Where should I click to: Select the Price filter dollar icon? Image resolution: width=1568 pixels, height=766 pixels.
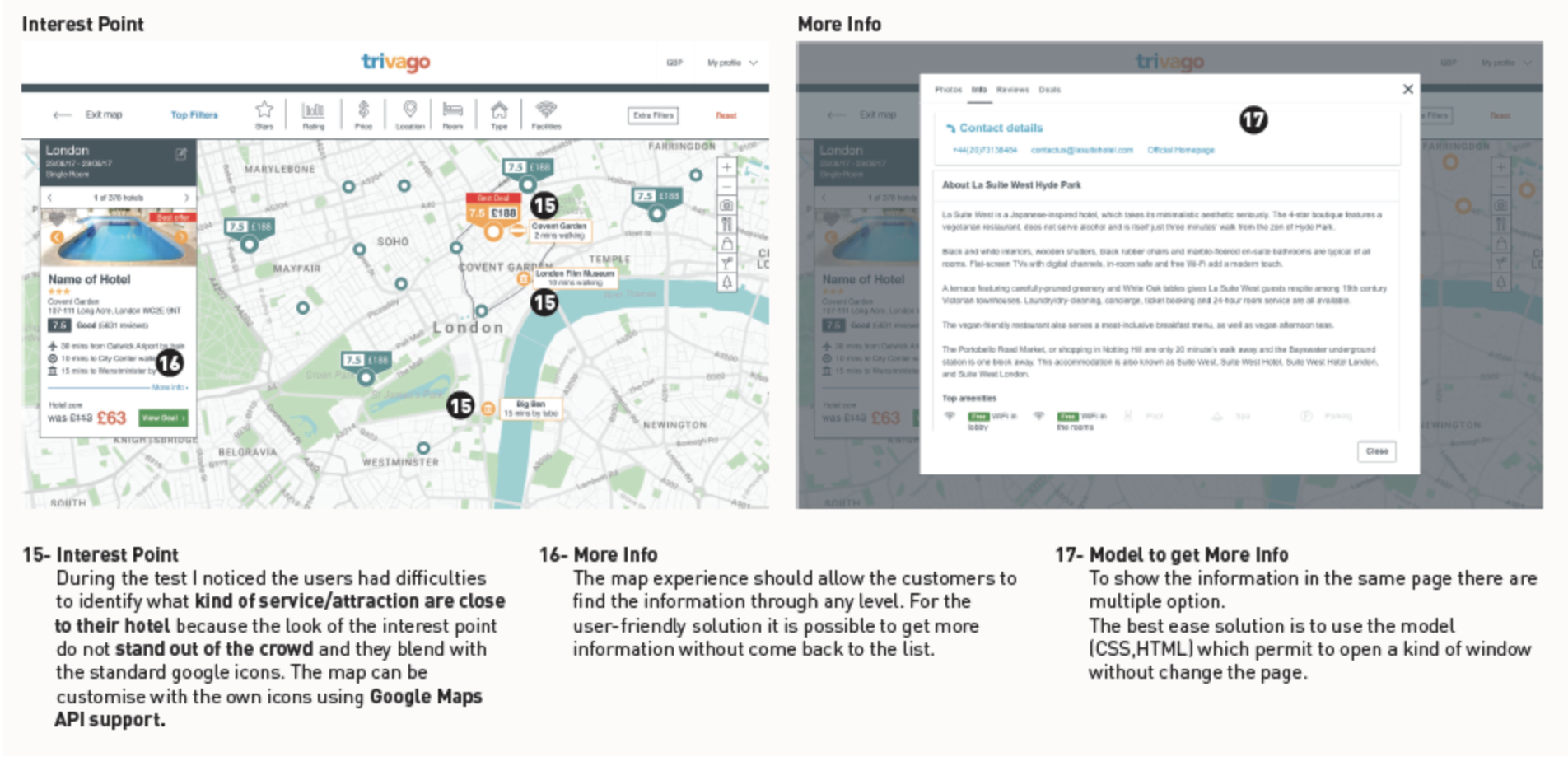point(363,110)
